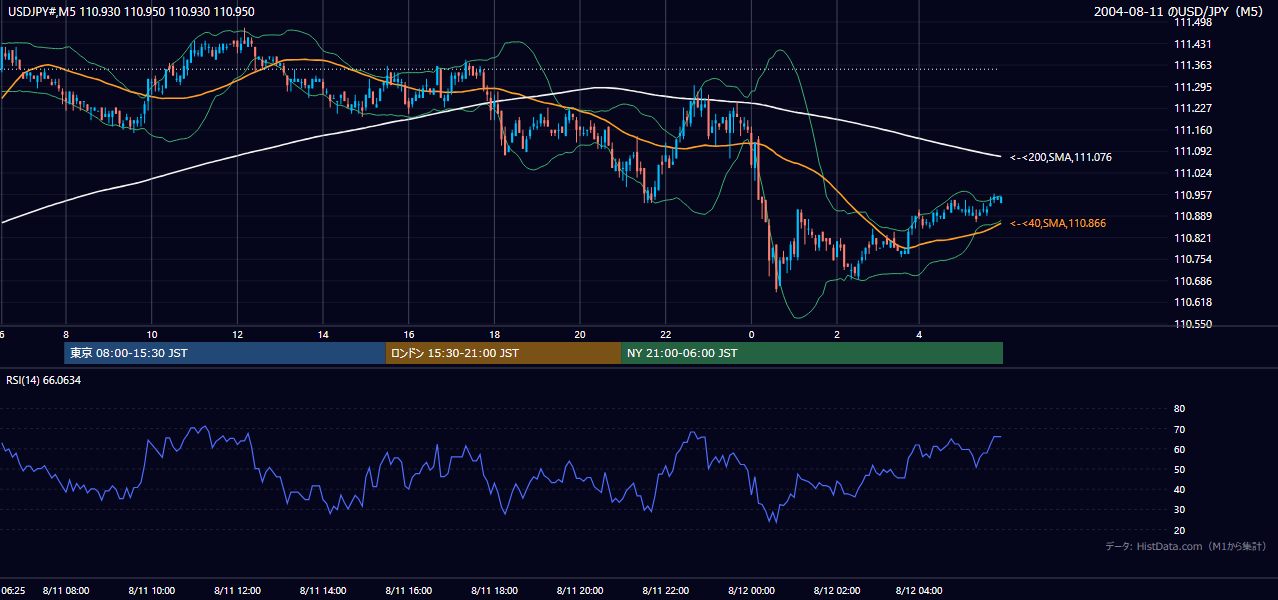Click price level 110.550 on the axis
Image resolution: width=1278 pixels, height=600 pixels.
(x=1192, y=324)
